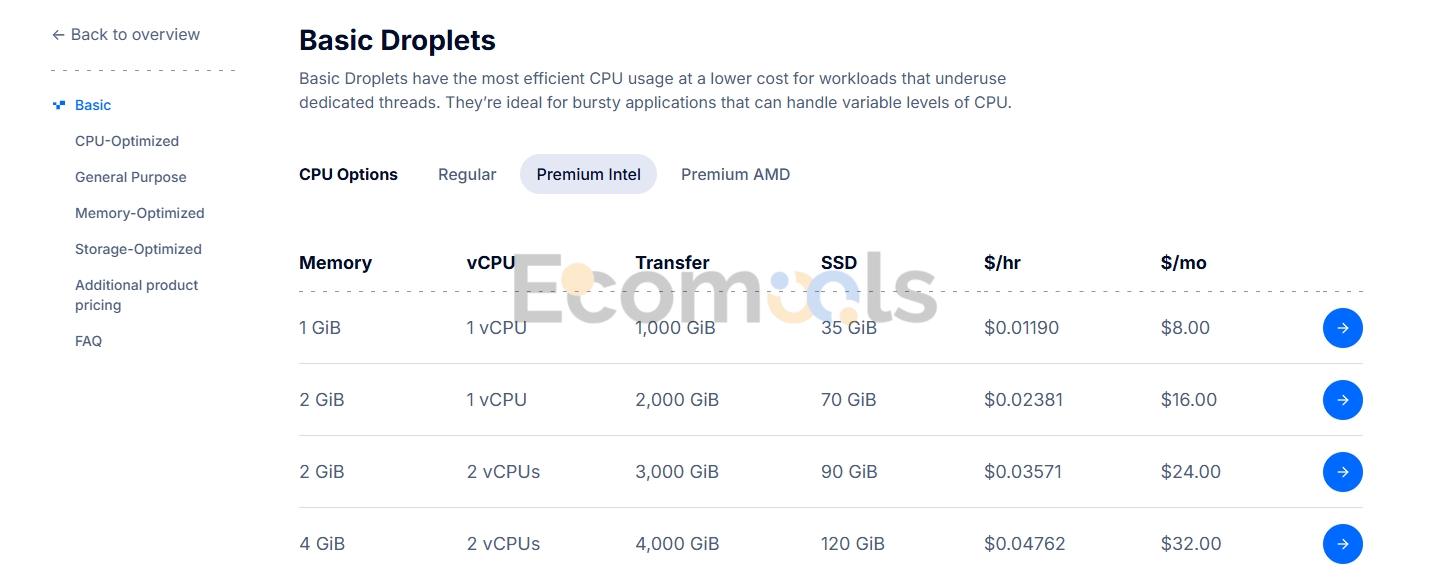Open General Purpose pricing in sidebar
The height and width of the screenshot is (578, 1450).
click(x=131, y=177)
